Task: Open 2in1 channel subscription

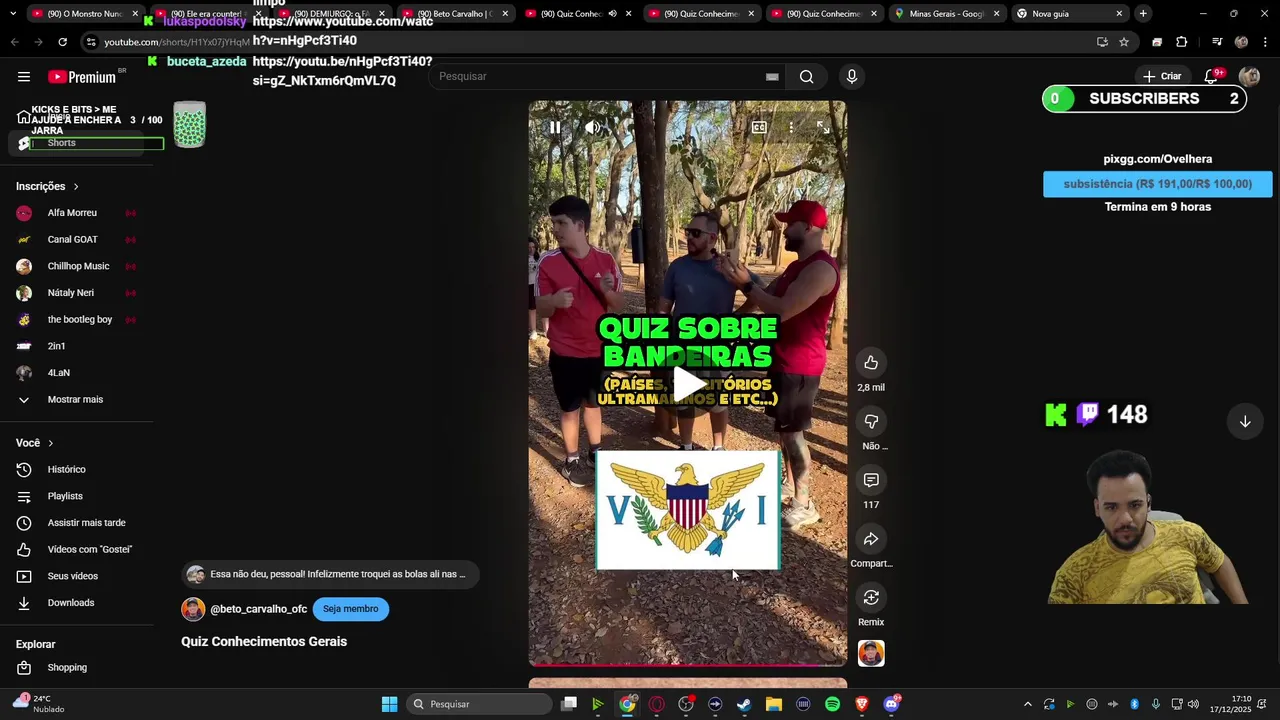Action: (x=76, y=346)
